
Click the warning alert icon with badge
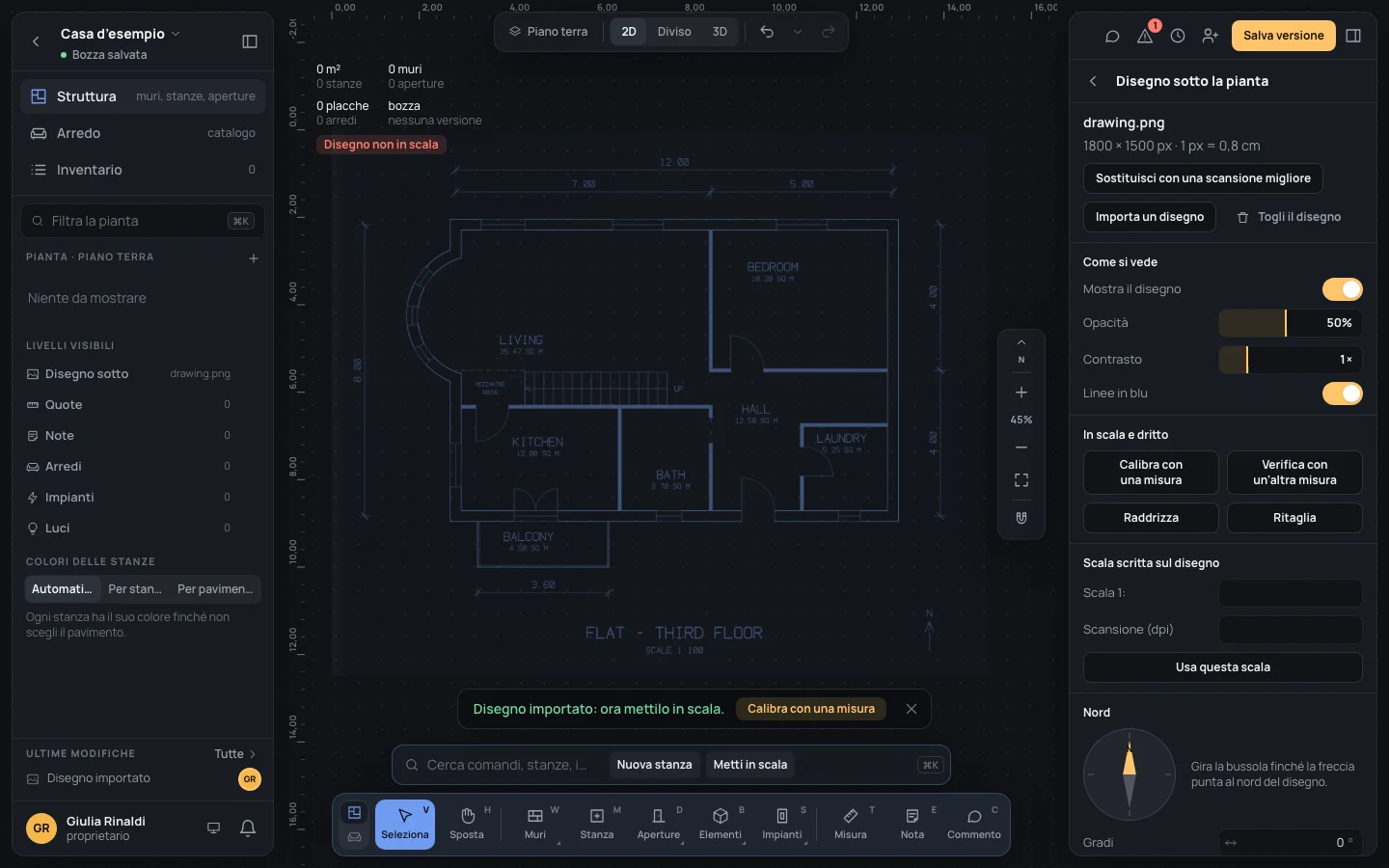[x=1145, y=36]
